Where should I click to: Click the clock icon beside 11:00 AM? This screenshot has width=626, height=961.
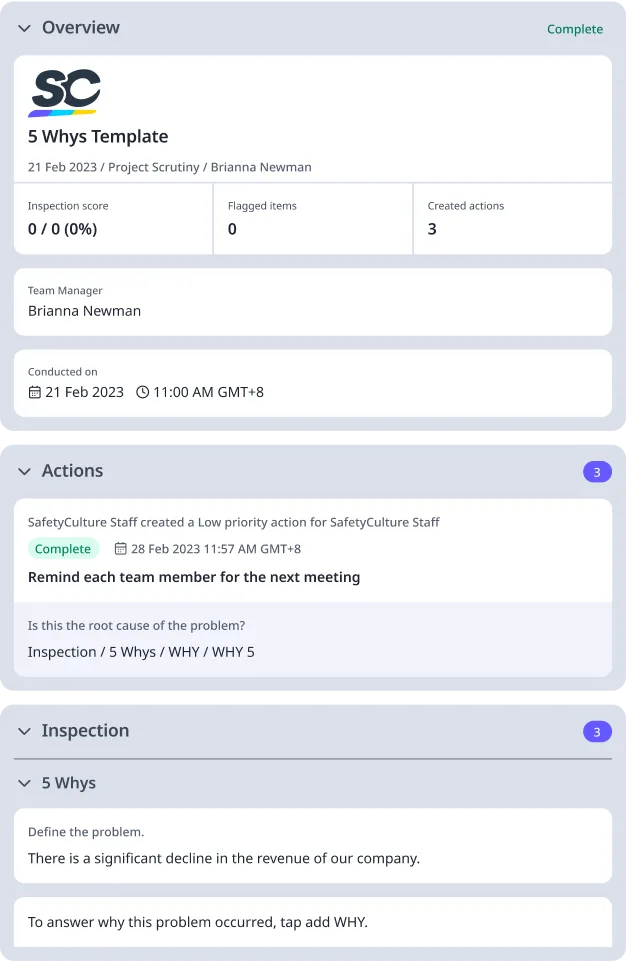pyautogui.click(x=142, y=392)
